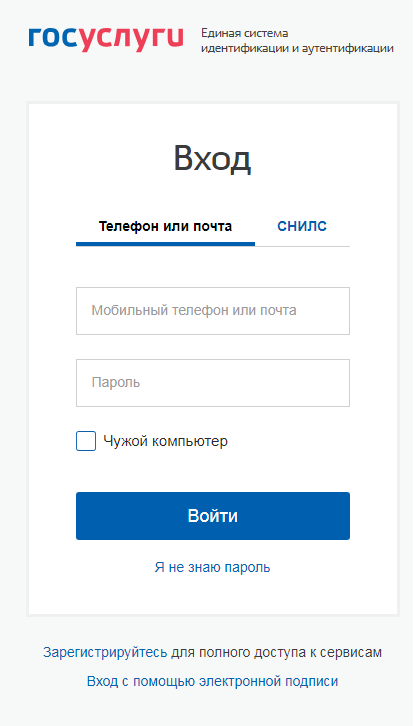Viewport: 414px width, 726px height.
Task: Click the blue underline beneath the active tab
Action: click(165, 244)
